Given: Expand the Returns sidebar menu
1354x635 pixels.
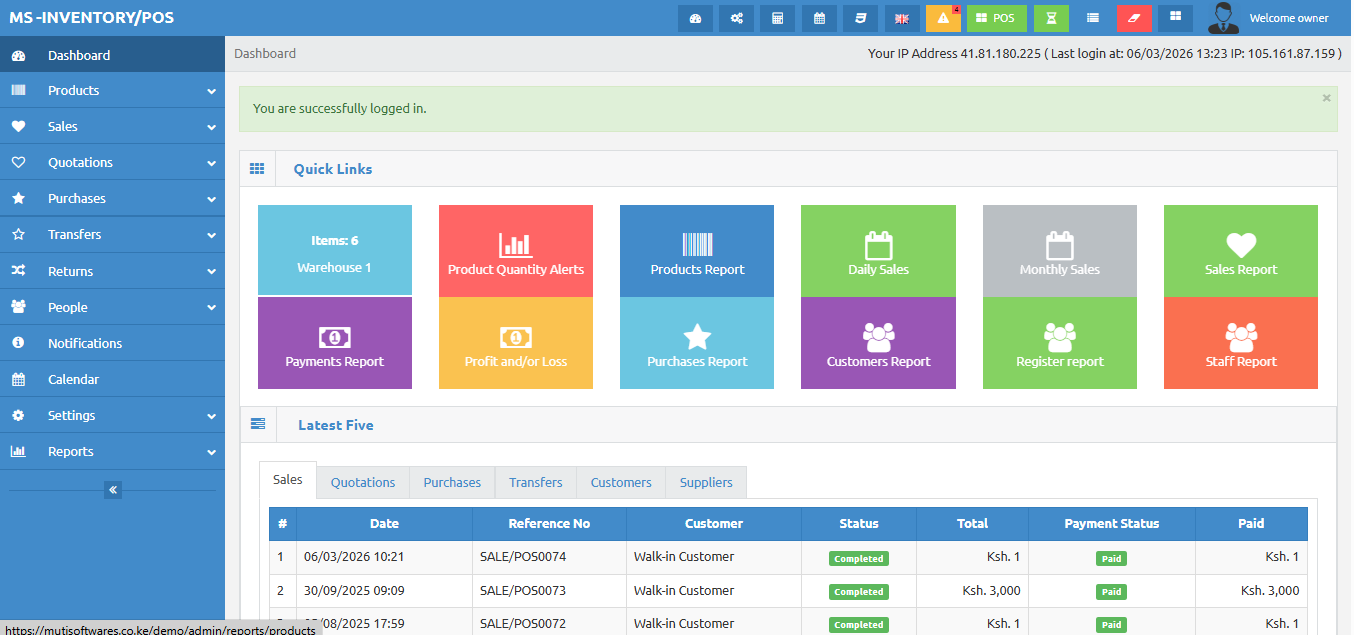Looking at the screenshot, I should 112,271.
